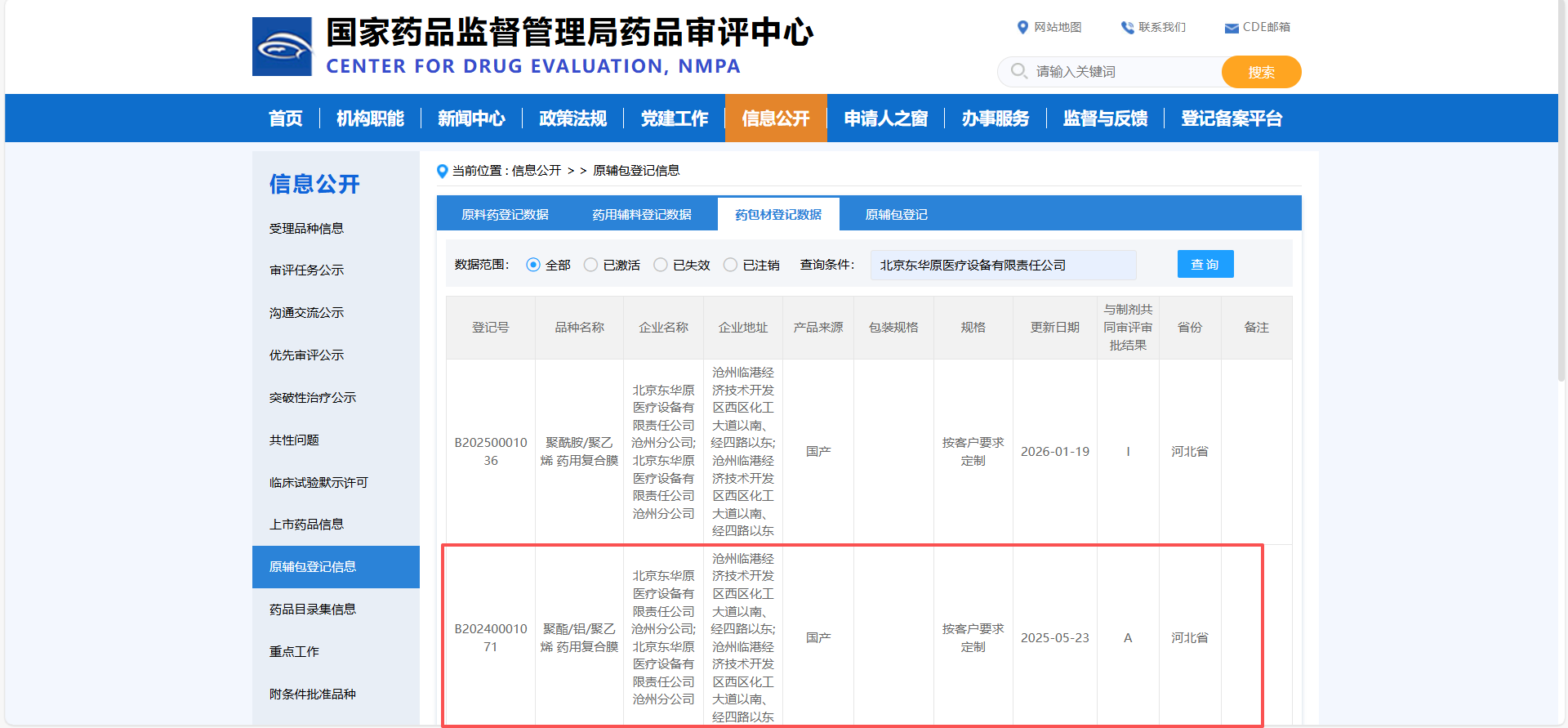Open the CDE邮箱 link

[x=1267, y=27]
